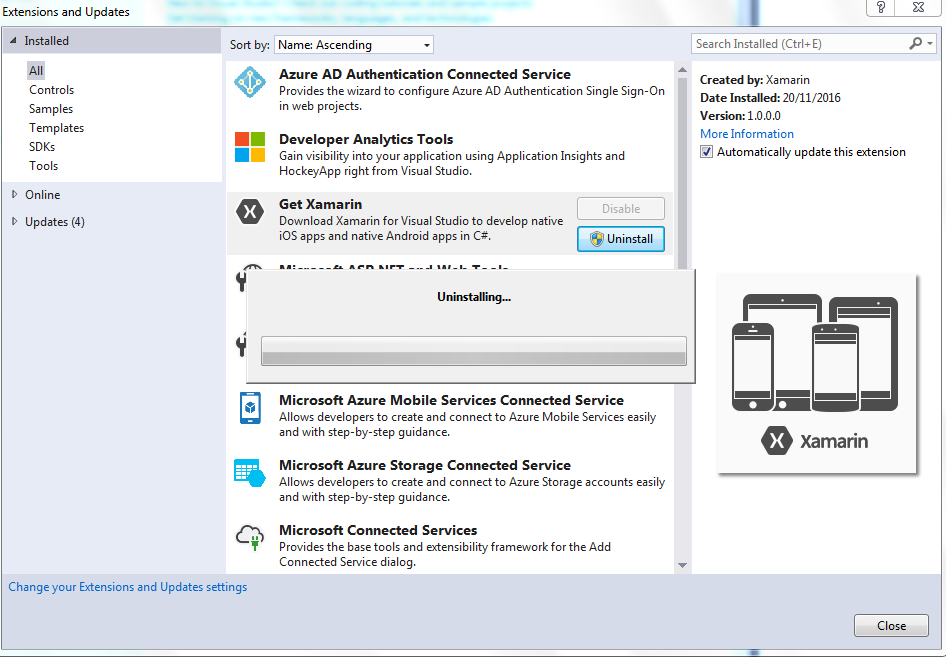946x657 pixels.
Task: Toggle Automatically update this extension checkbox
Action: point(706,152)
